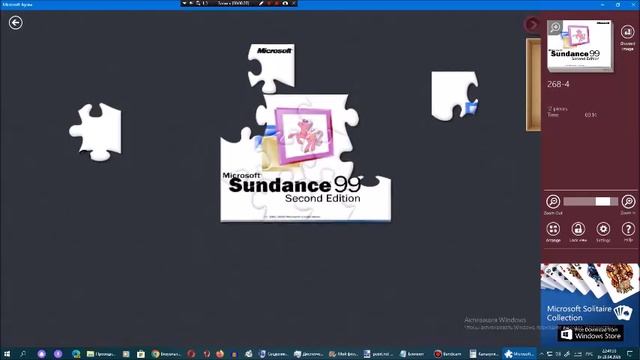640x360 pixels.
Task: Select the assembled Sundance 99 piece cluster
Action: (305, 158)
